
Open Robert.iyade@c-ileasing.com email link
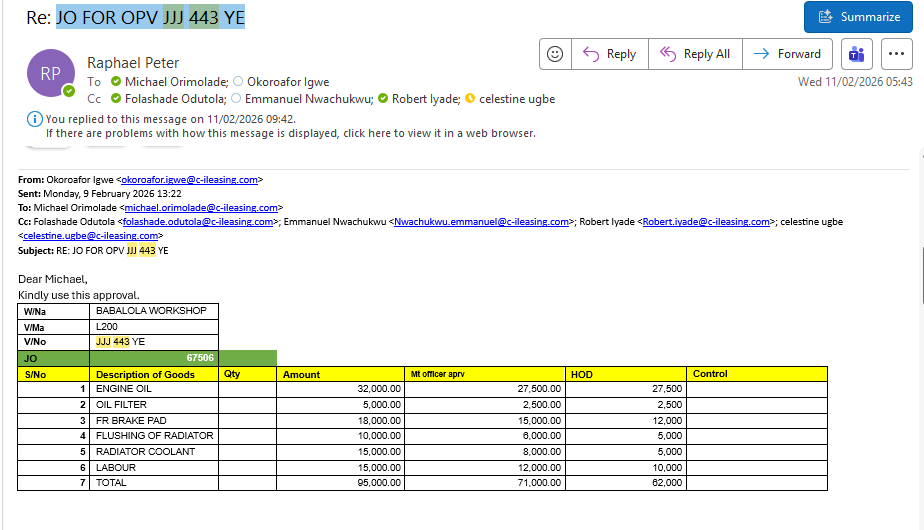(x=706, y=222)
